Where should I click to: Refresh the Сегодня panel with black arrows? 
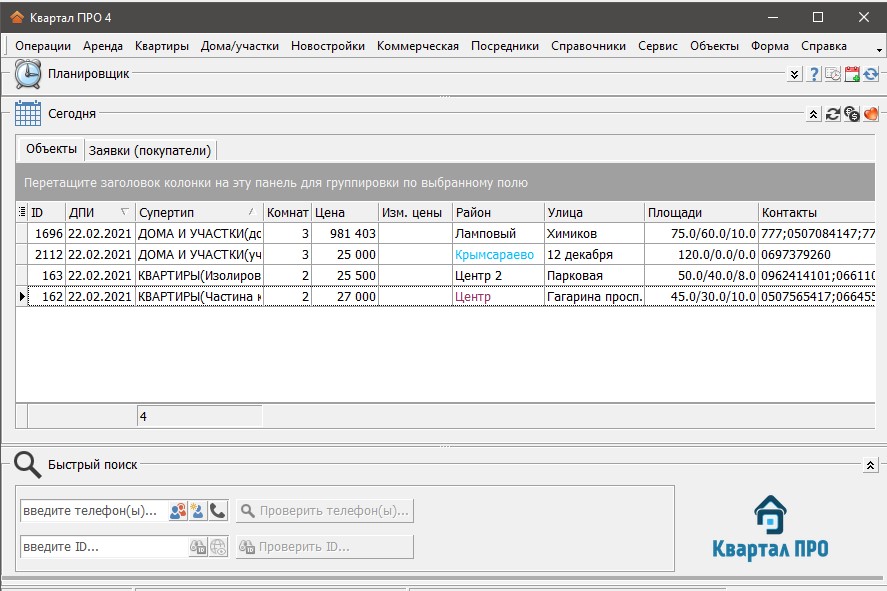point(832,114)
